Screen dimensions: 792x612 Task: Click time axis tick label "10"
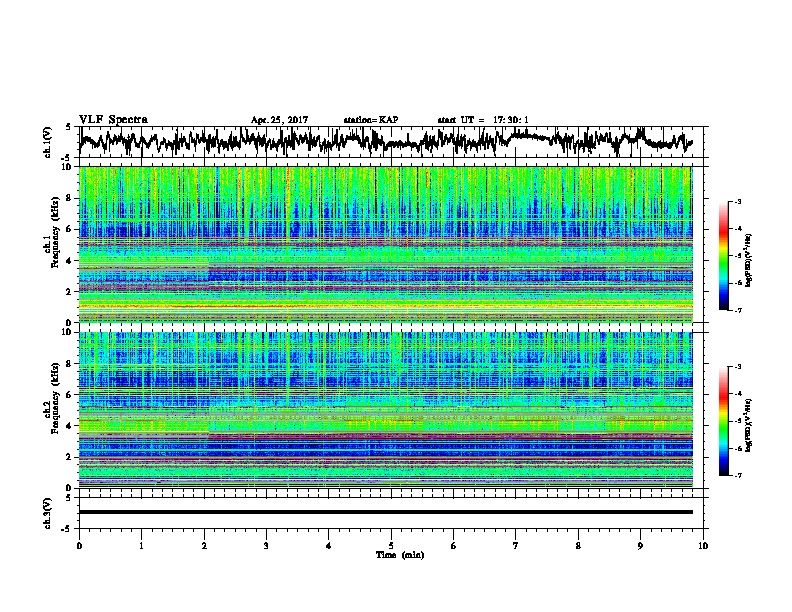tap(703, 546)
